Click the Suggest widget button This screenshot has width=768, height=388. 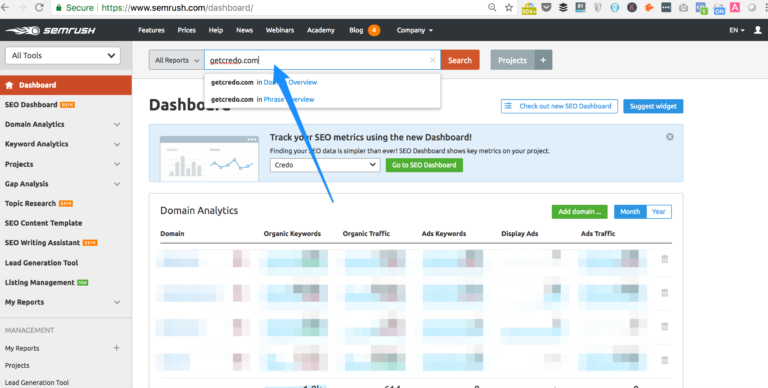tap(653, 106)
